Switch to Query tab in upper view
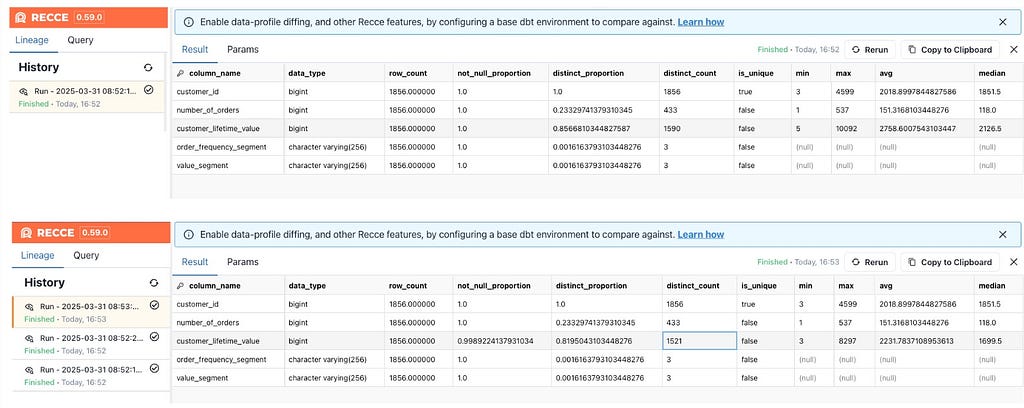 [x=80, y=40]
